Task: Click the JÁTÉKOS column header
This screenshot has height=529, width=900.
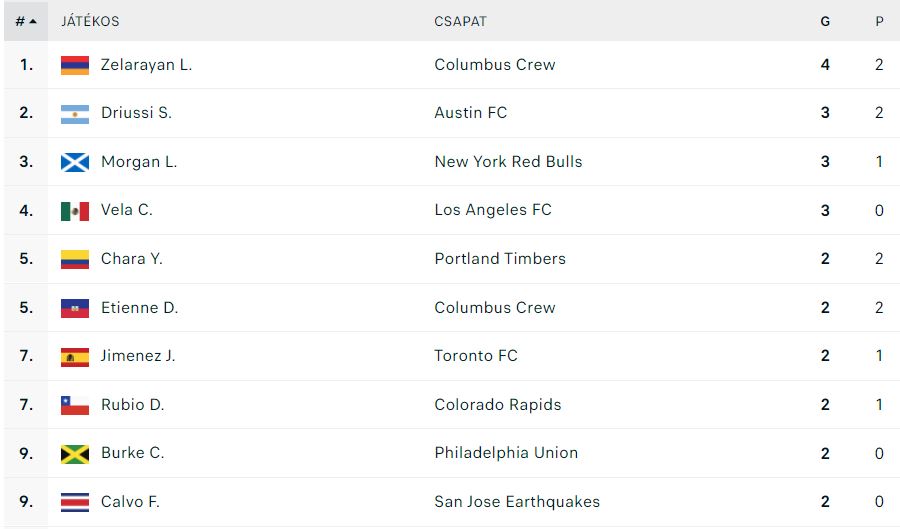Action: click(90, 22)
